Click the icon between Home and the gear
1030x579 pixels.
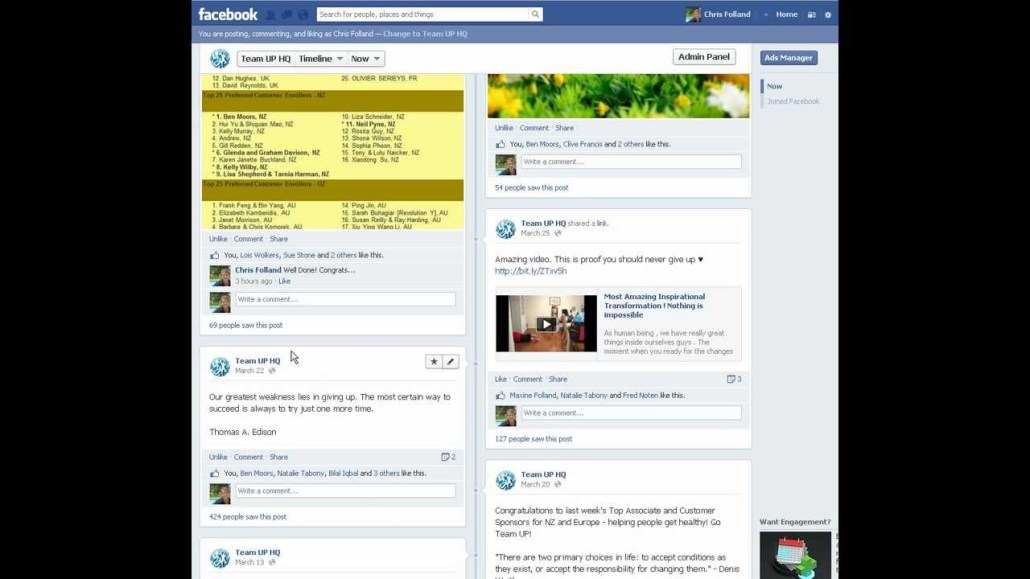[812, 14]
